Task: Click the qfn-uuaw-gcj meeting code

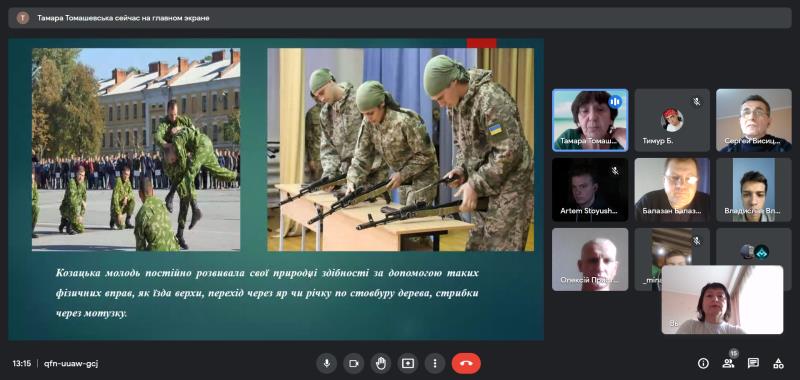Action: [71, 364]
